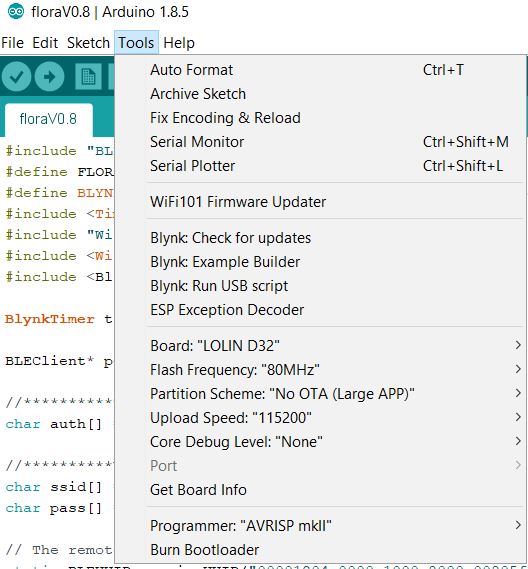Open ESP Exception Decoder
The height and width of the screenshot is (569, 528).
[x=320, y=310]
